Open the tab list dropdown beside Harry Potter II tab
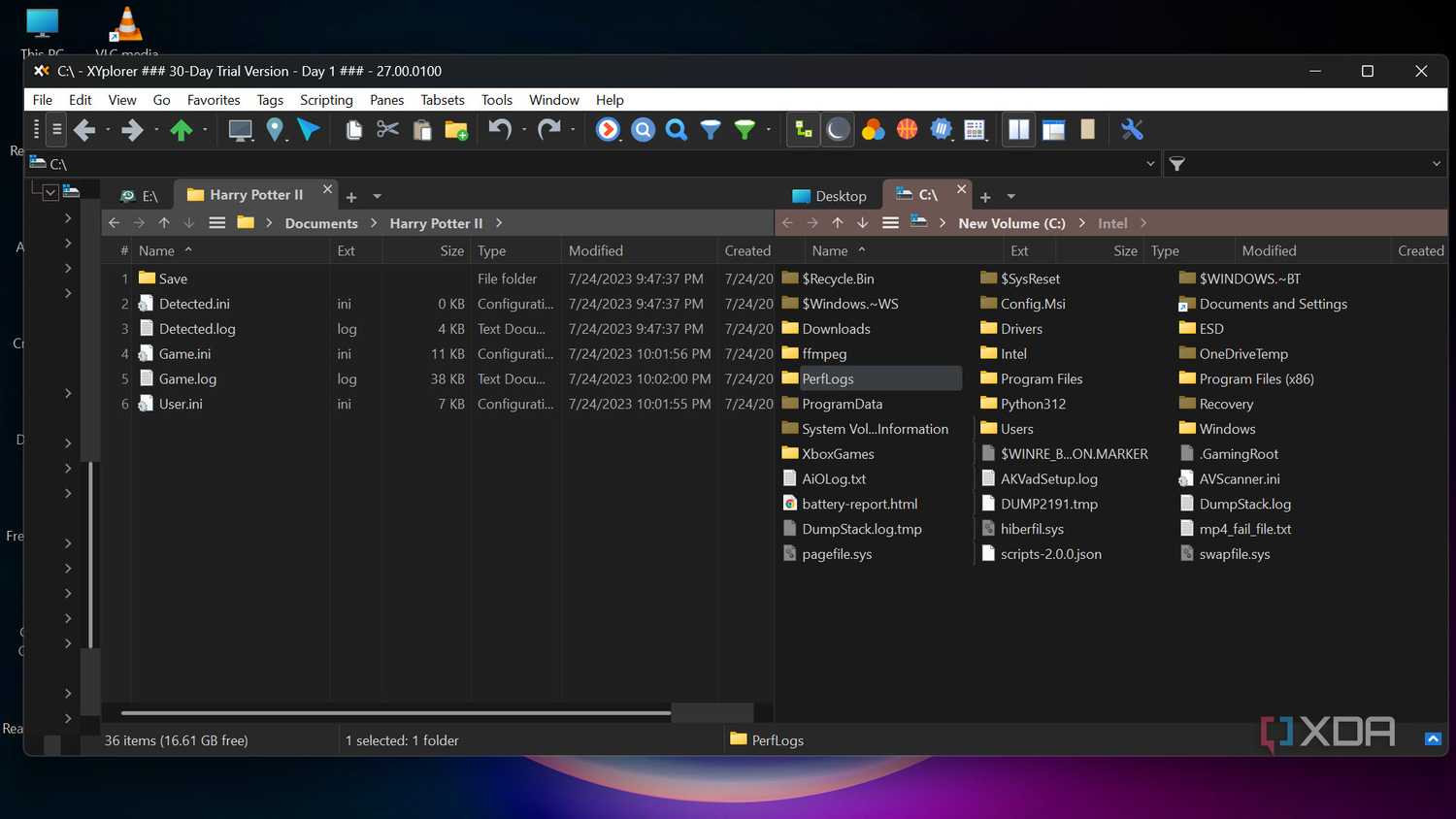 point(378,197)
